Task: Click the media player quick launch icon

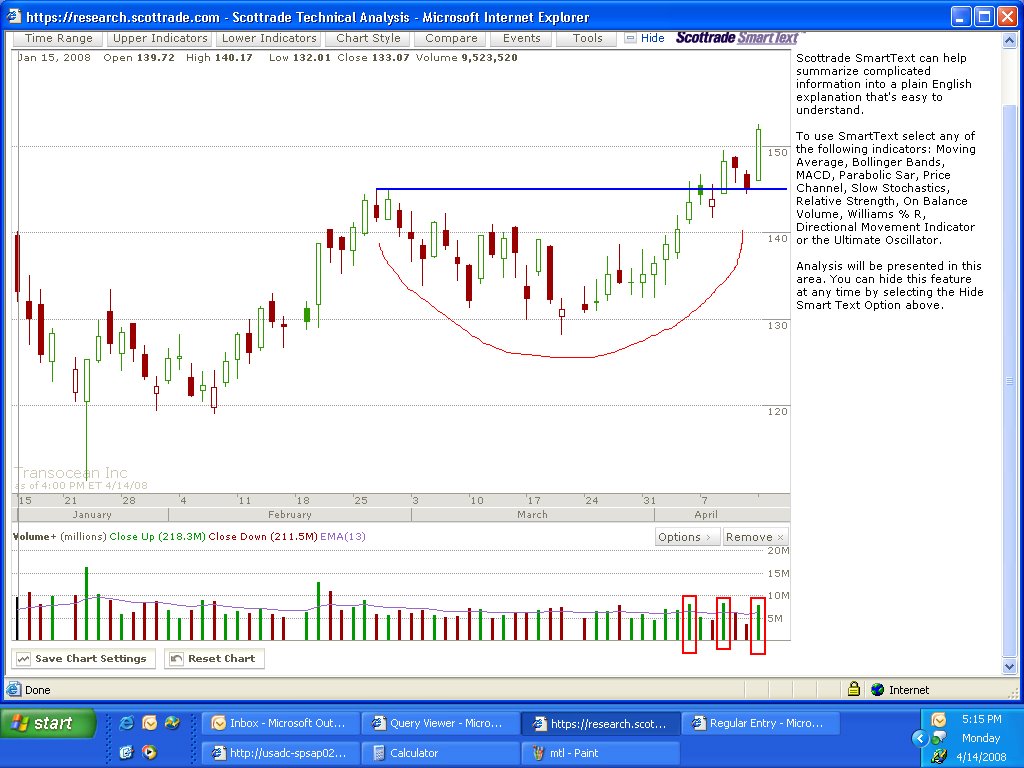Action: point(150,752)
